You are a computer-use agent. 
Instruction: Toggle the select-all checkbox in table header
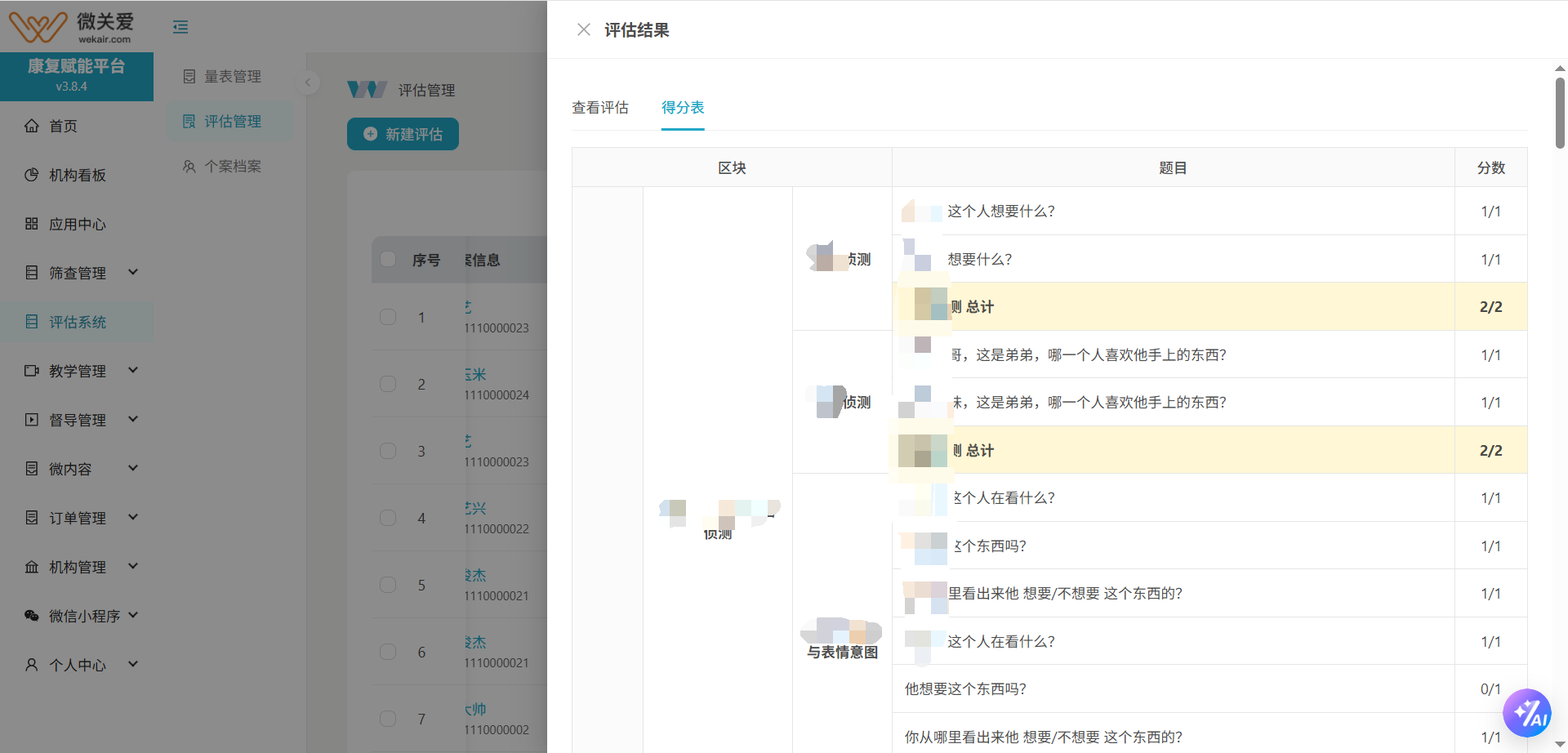tap(388, 260)
